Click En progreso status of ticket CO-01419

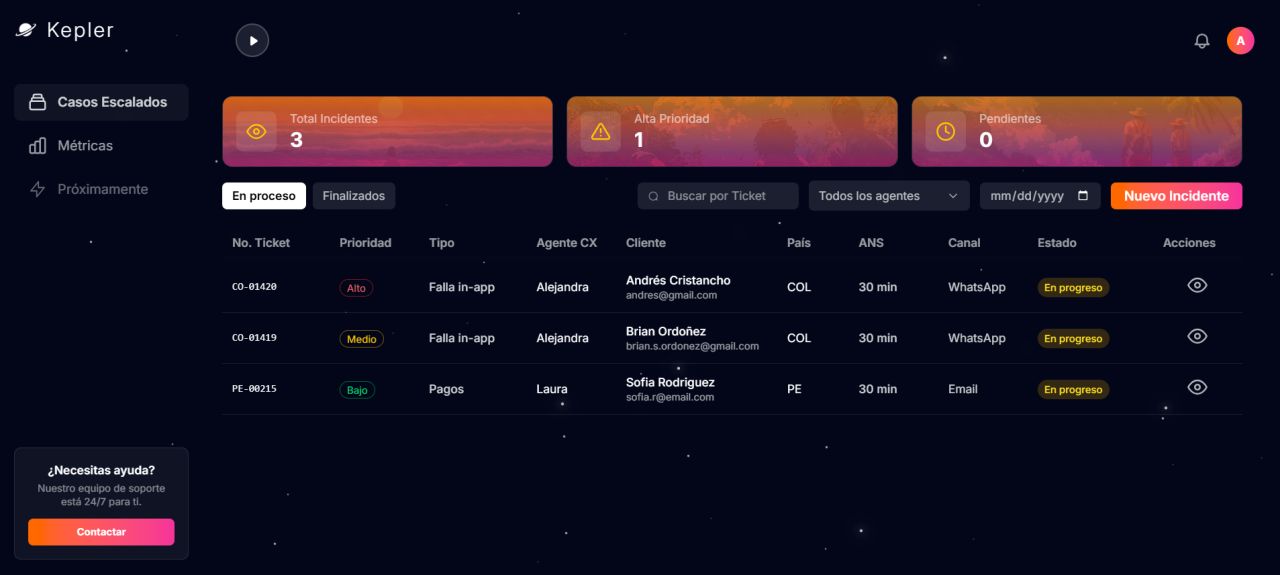[x=1073, y=339]
